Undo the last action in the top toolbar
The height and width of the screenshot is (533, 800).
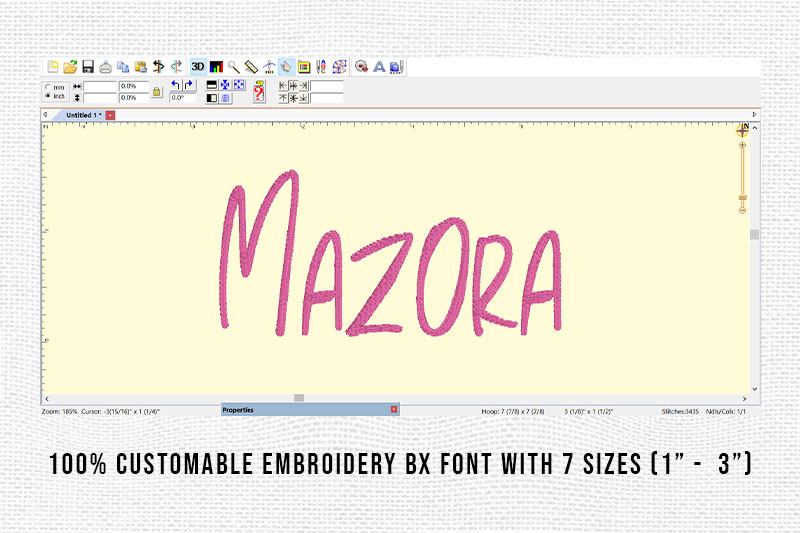(159, 67)
